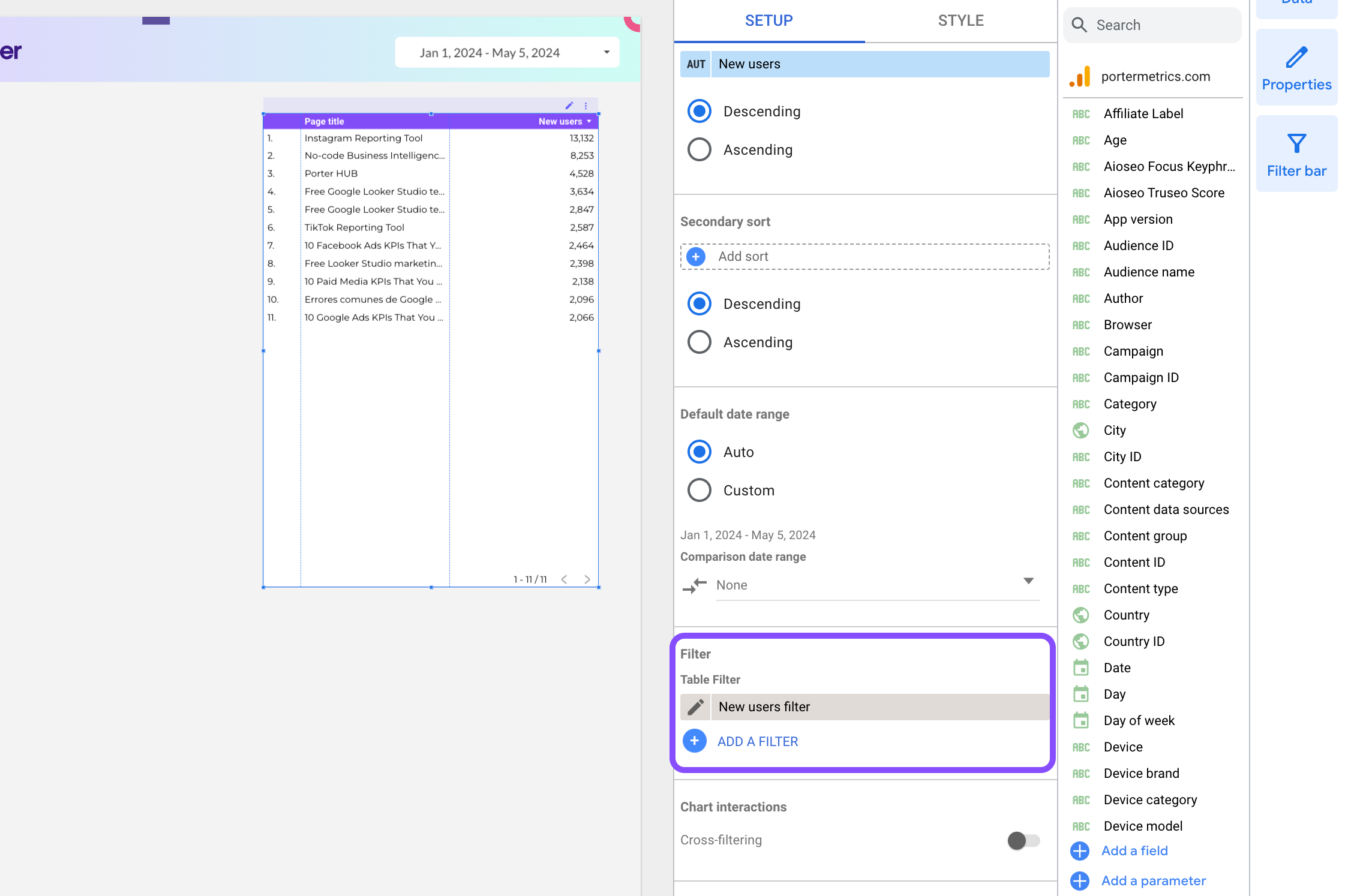Click the calendar icon next to Day of week

(x=1081, y=721)
